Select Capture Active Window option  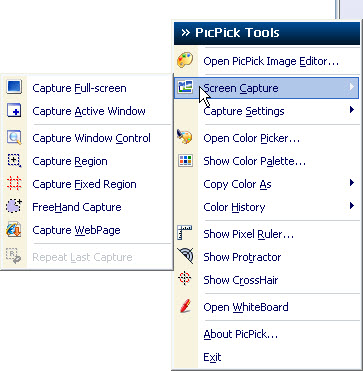pyautogui.click(x=86, y=111)
